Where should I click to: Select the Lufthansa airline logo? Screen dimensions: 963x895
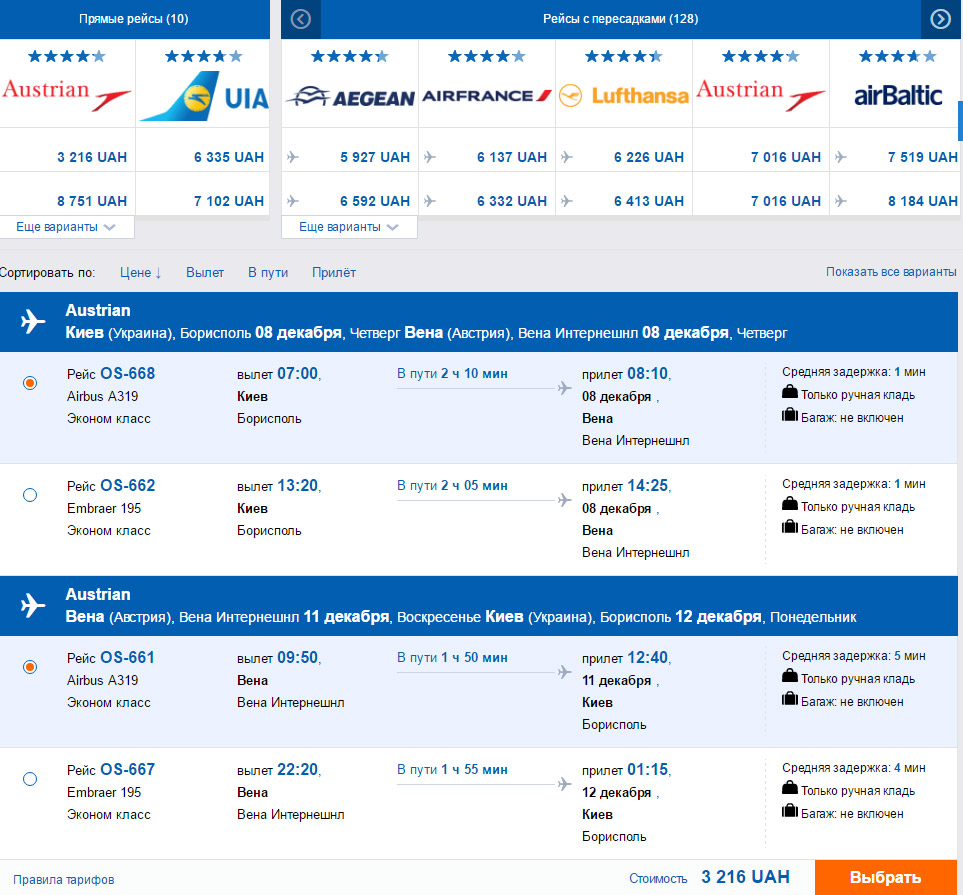point(624,96)
